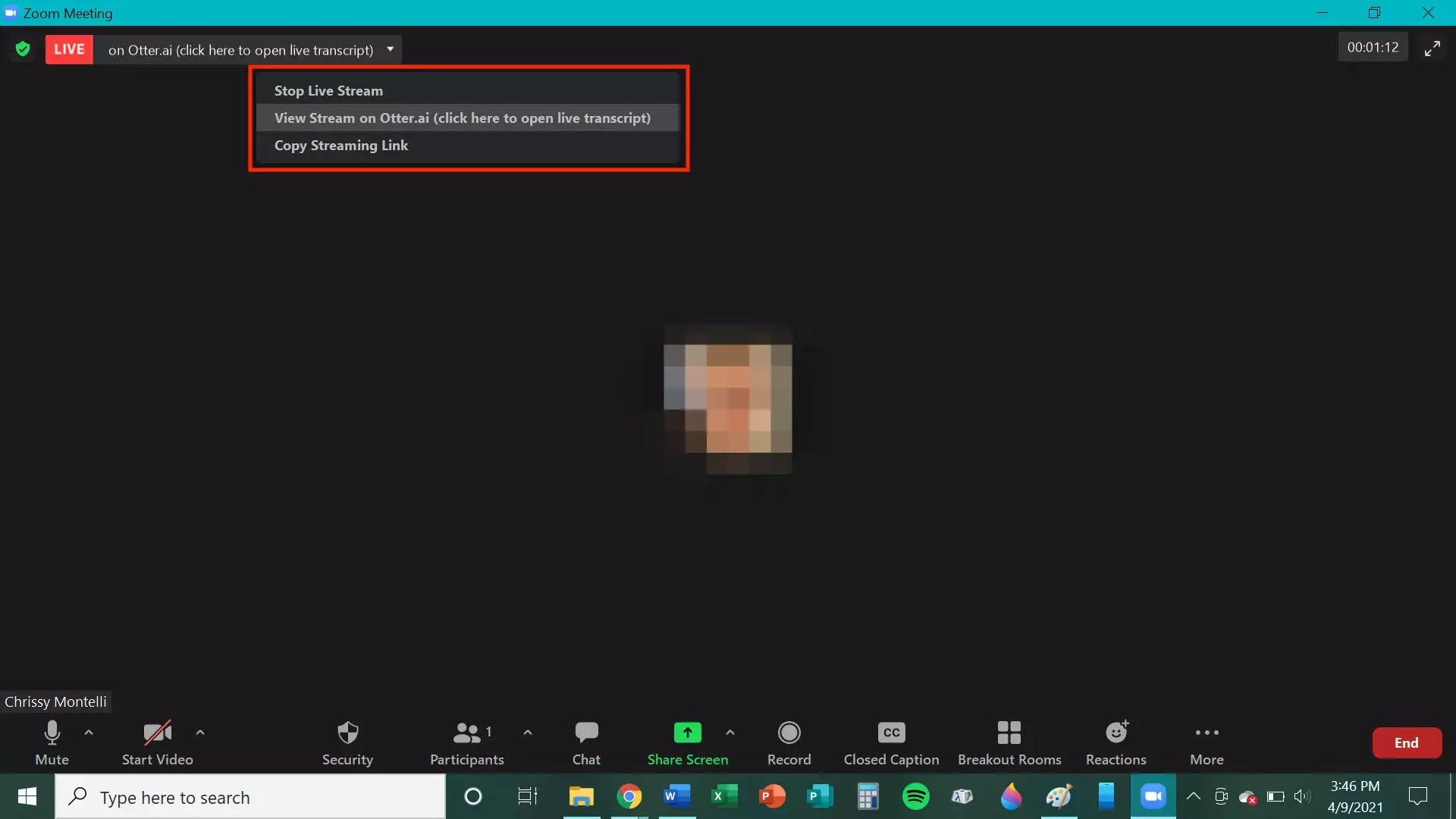Image resolution: width=1456 pixels, height=819 pixels.
Task: Open Cortana from the taskbar
Action: [x=472, y=796]
